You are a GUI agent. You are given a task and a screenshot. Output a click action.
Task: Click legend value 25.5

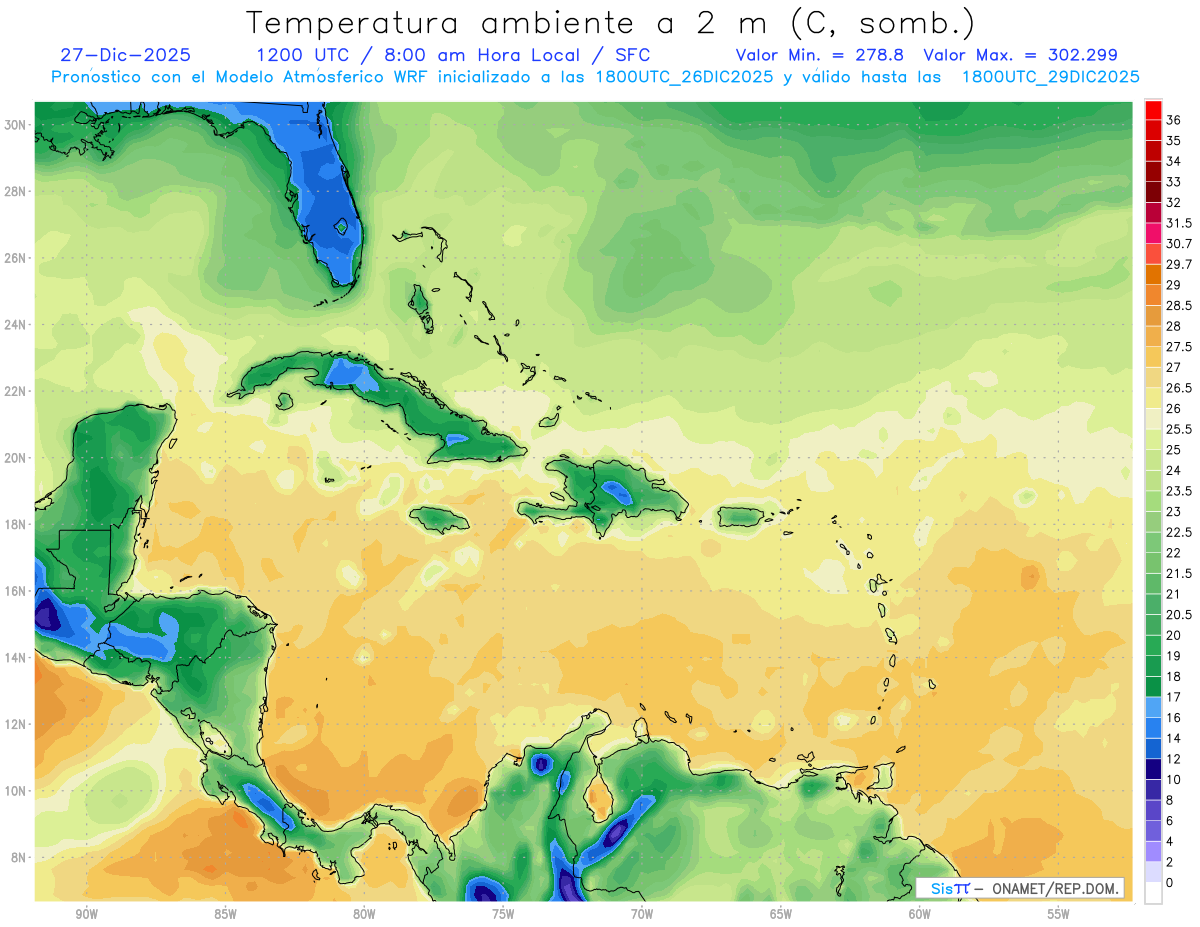(1178, 429)
